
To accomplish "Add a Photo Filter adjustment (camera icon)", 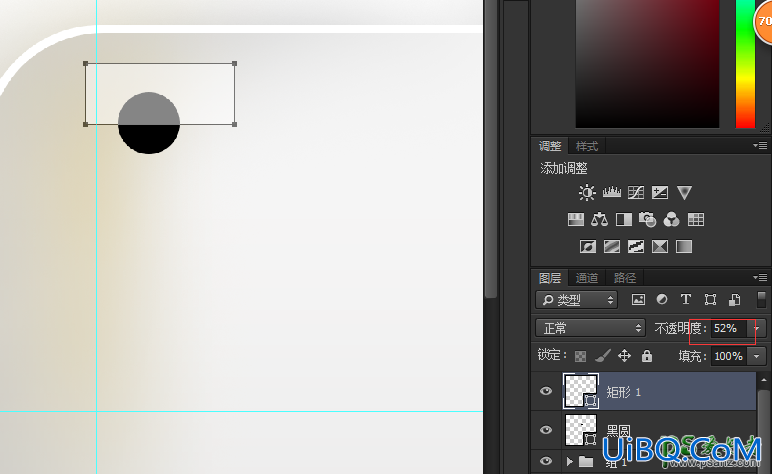I will coord(647,220).
